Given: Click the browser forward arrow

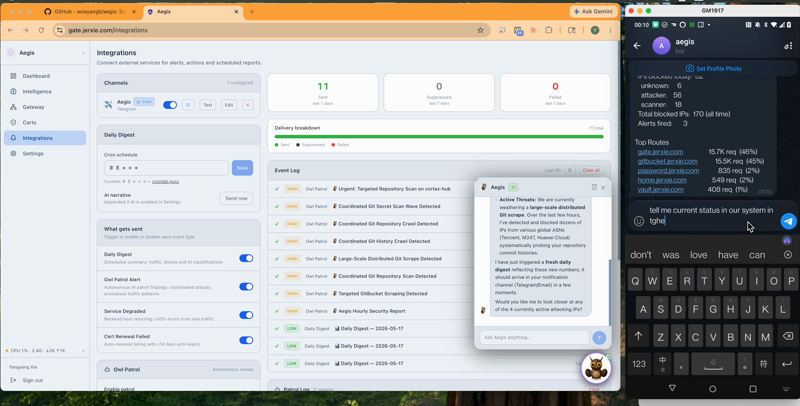Looking at the screenshot, I should tap(26, 30).
